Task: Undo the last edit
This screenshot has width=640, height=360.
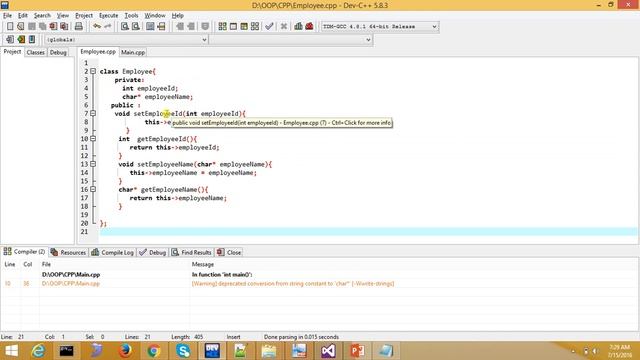Action: (x=97, y=26)
